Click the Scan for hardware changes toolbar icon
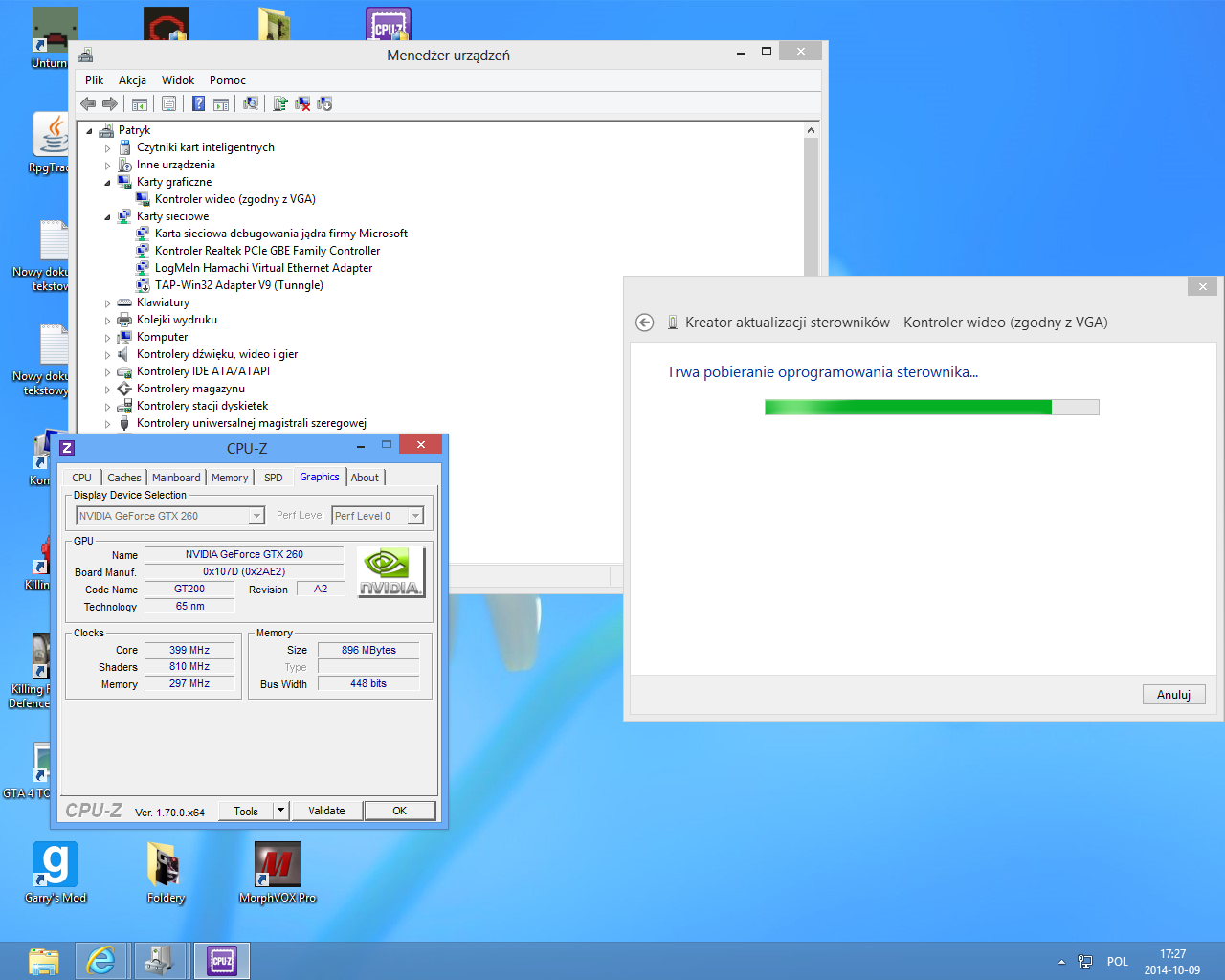Image resolution: width=1225 pixels, height=980 pixels. coord(251,103)
